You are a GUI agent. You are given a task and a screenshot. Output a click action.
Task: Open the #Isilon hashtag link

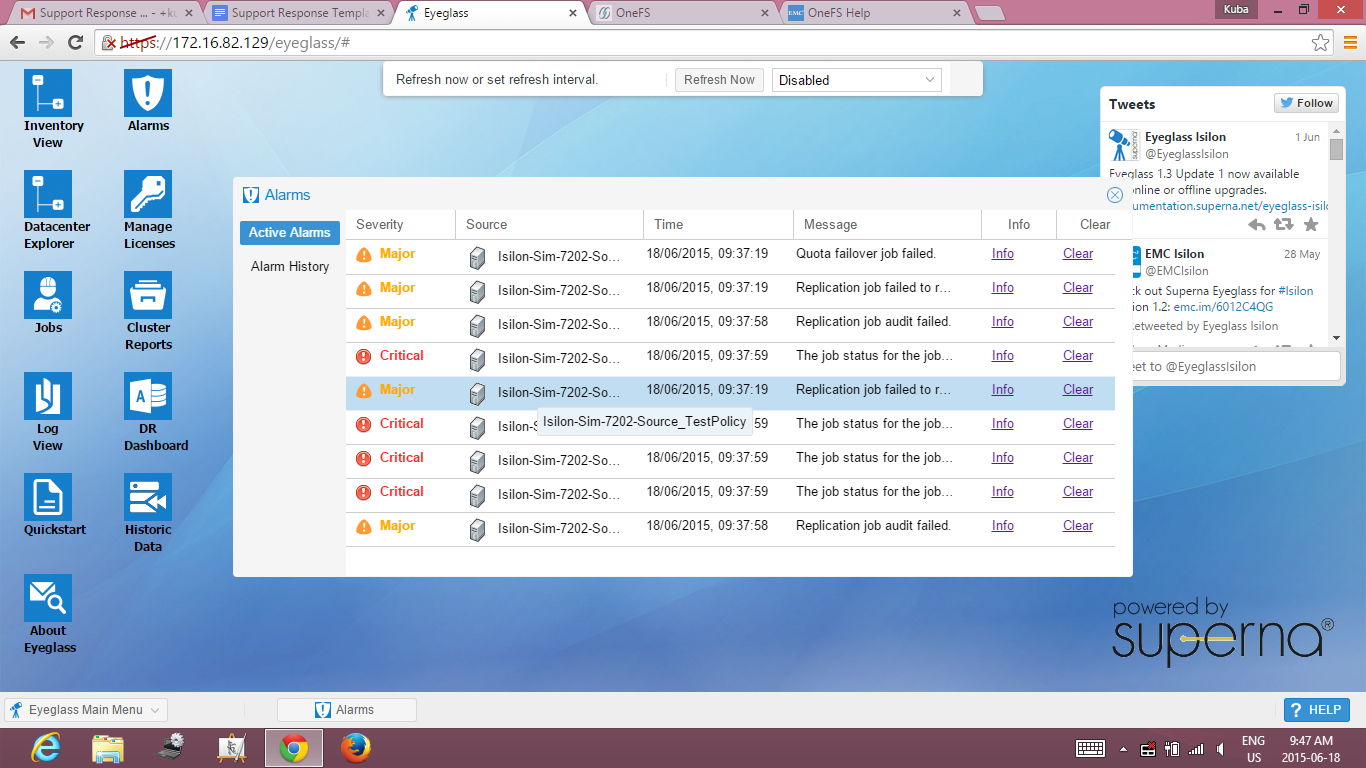[1296, 291]
